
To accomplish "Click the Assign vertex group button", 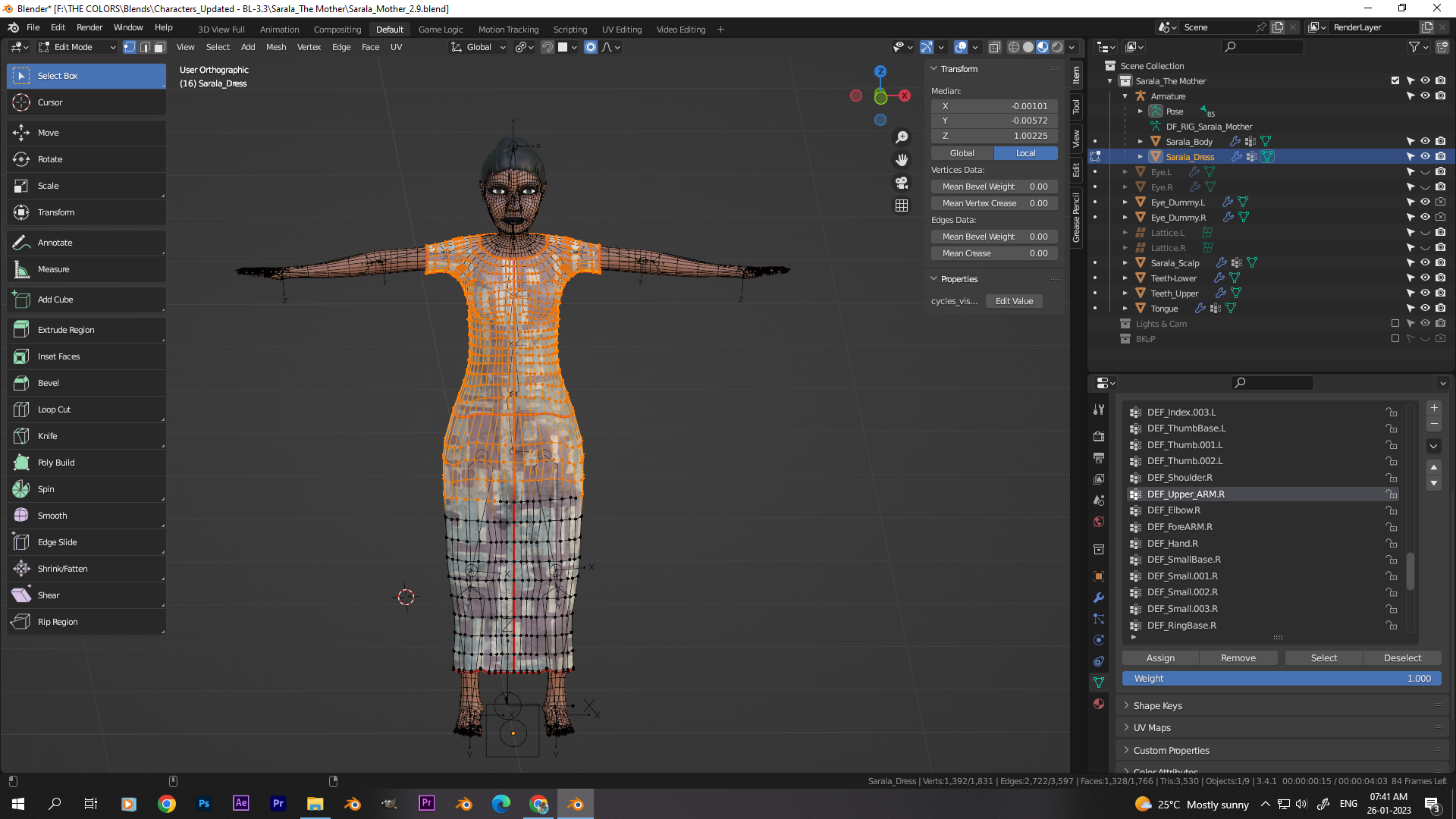I will 1160,658.
